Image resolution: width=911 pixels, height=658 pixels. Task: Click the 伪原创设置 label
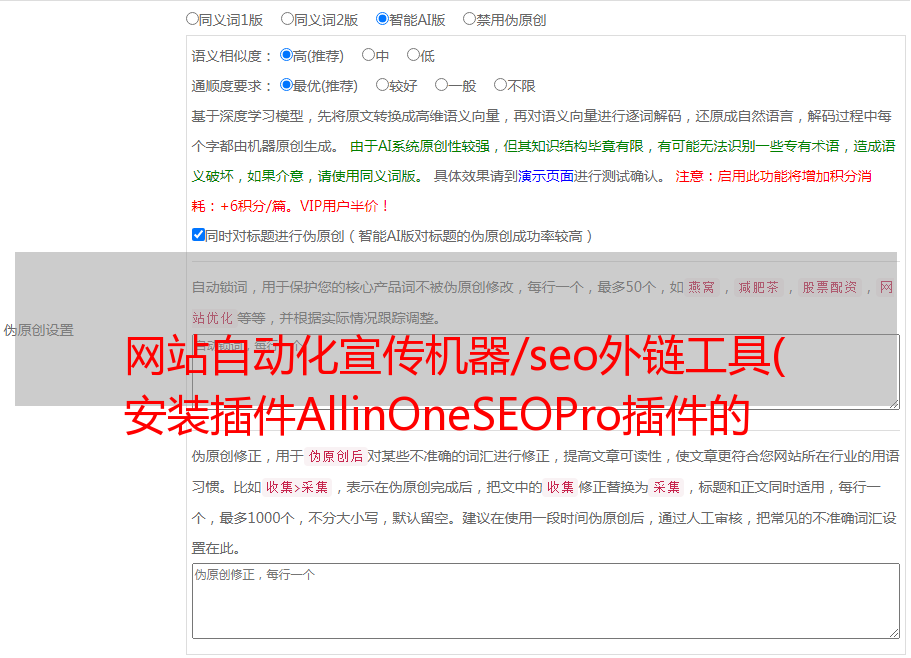coord(39,330)
